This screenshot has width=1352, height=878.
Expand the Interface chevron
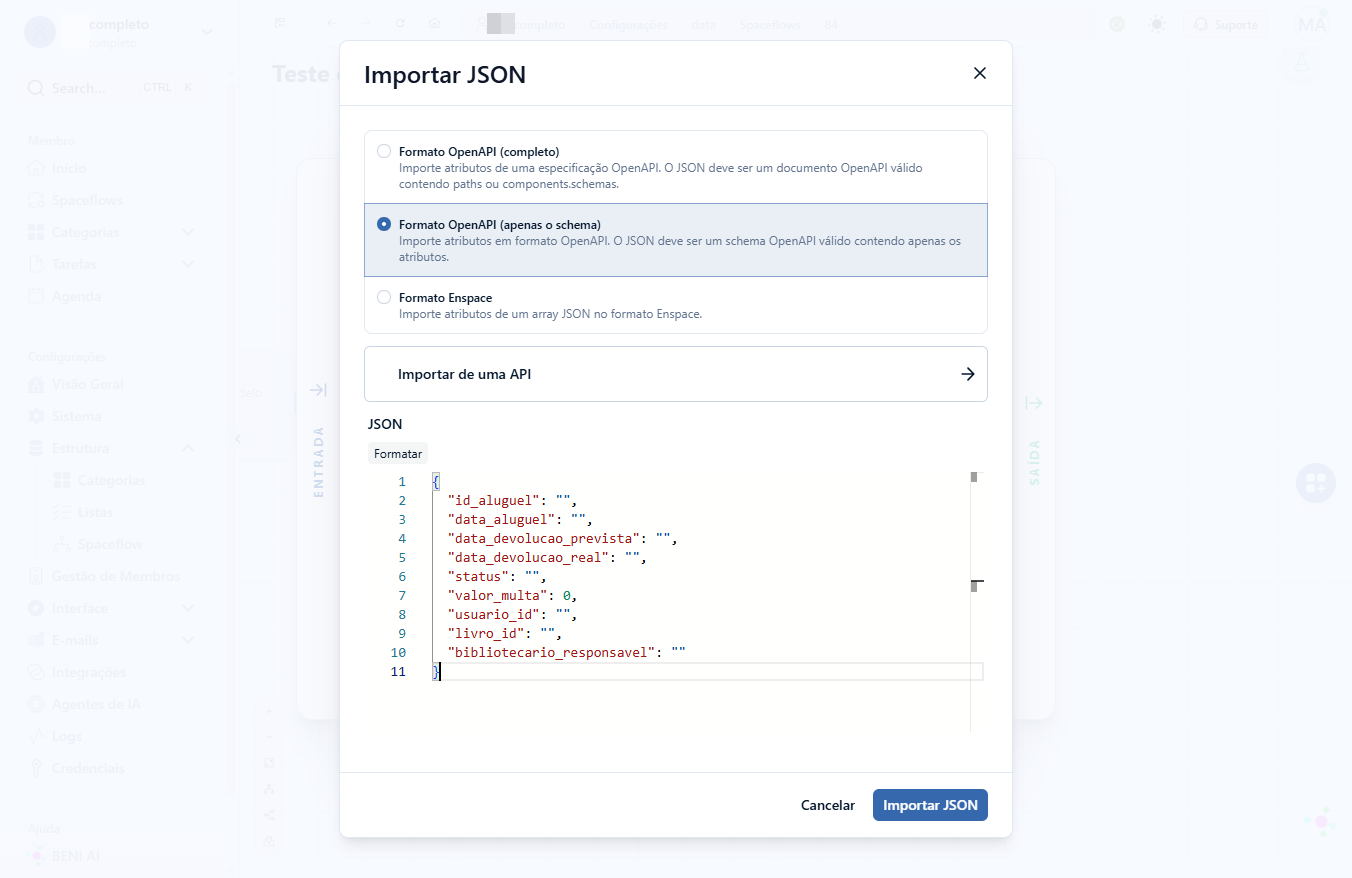click(188, 608)
